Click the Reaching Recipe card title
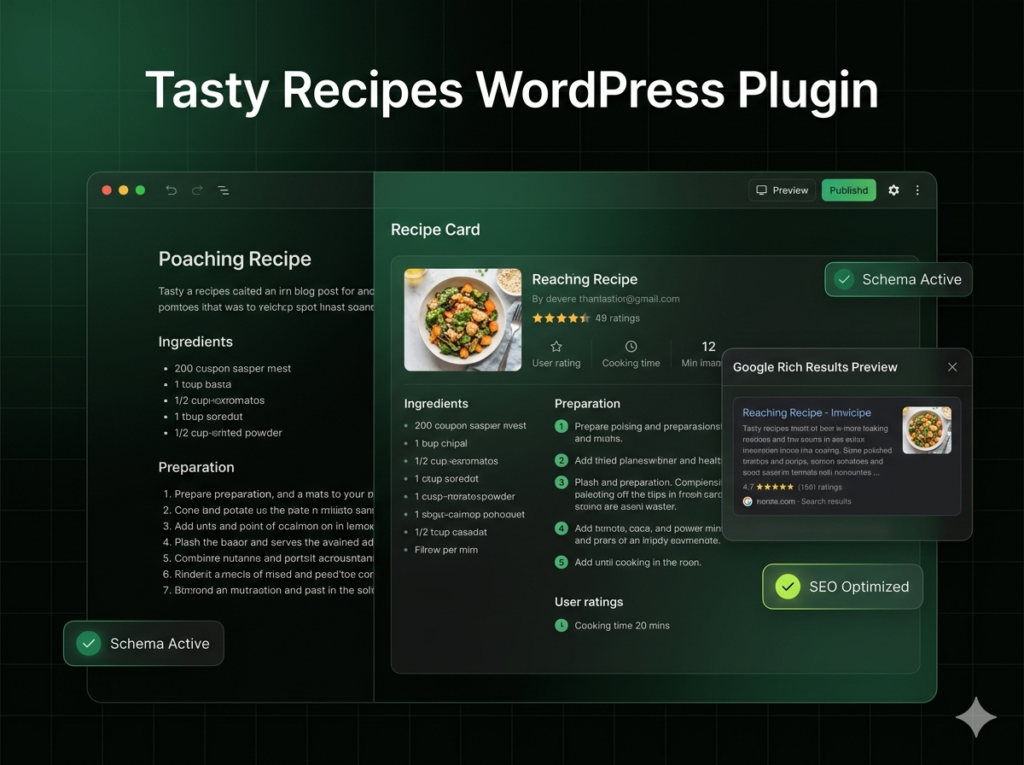1024x765 pixels. coord(584,279)
